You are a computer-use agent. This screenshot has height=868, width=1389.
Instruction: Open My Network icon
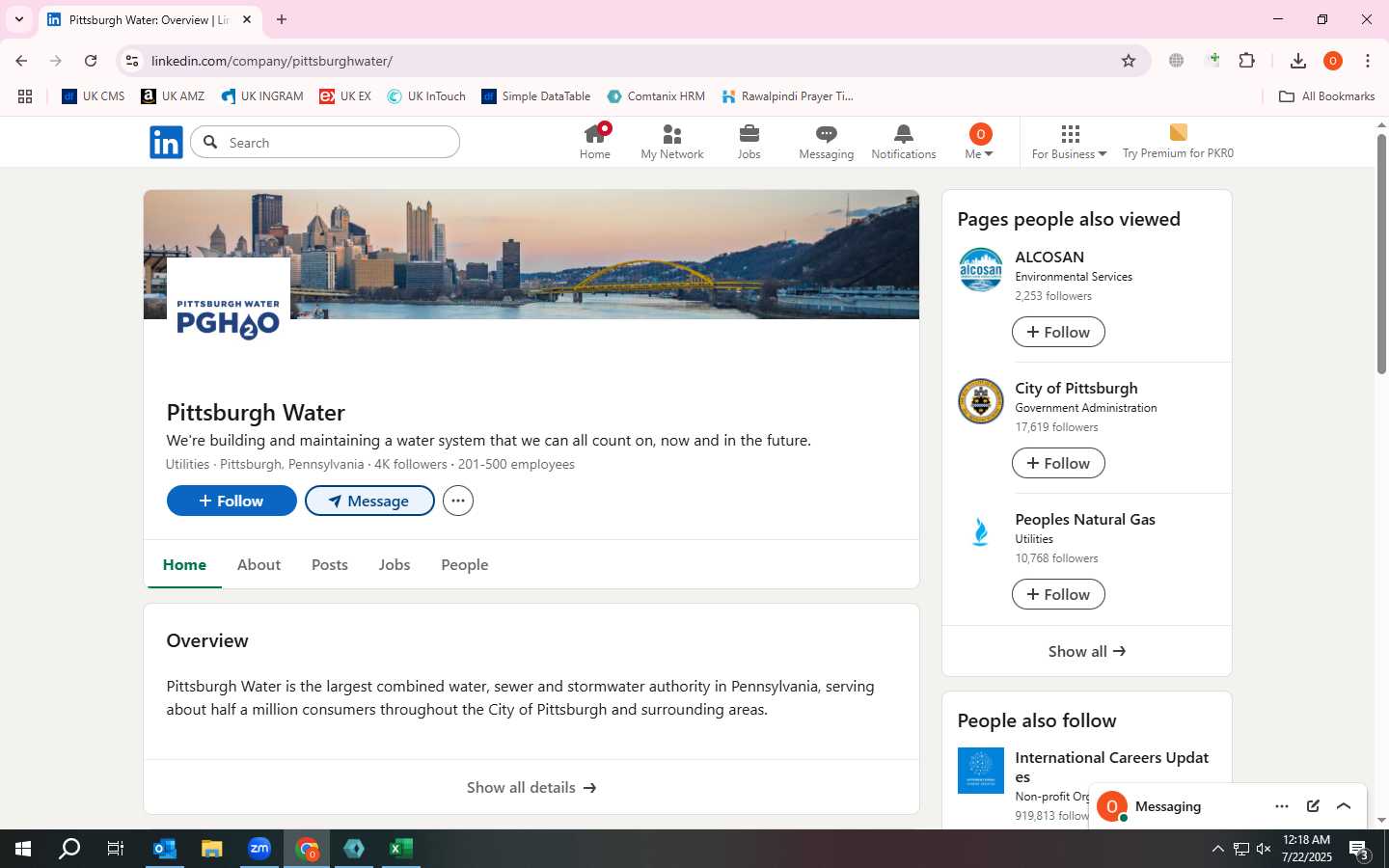(x=672, y=142)
